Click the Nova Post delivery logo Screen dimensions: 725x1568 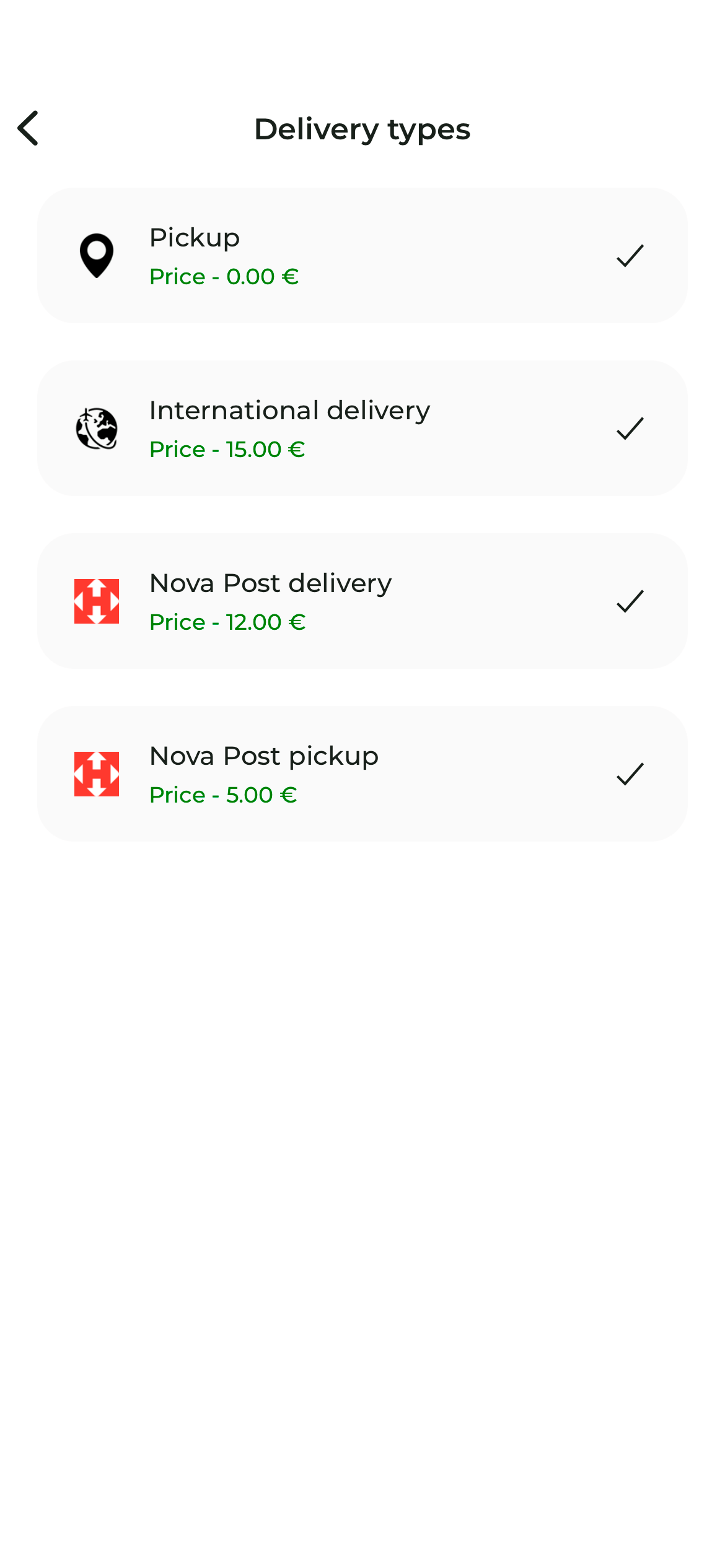pyautogui.click(x=97, y=601)
